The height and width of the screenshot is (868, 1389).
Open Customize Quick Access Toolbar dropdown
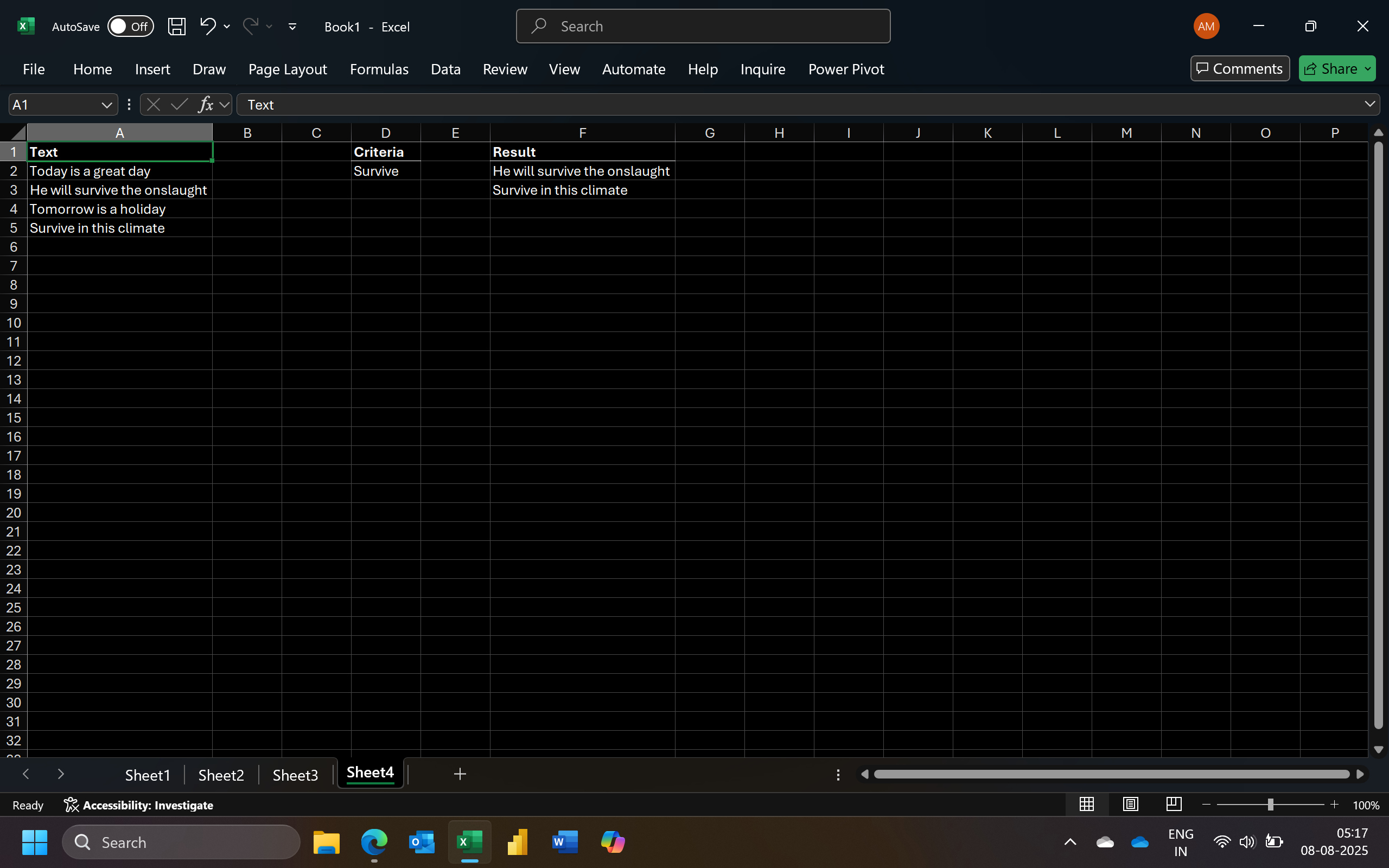tap(292, 27)
